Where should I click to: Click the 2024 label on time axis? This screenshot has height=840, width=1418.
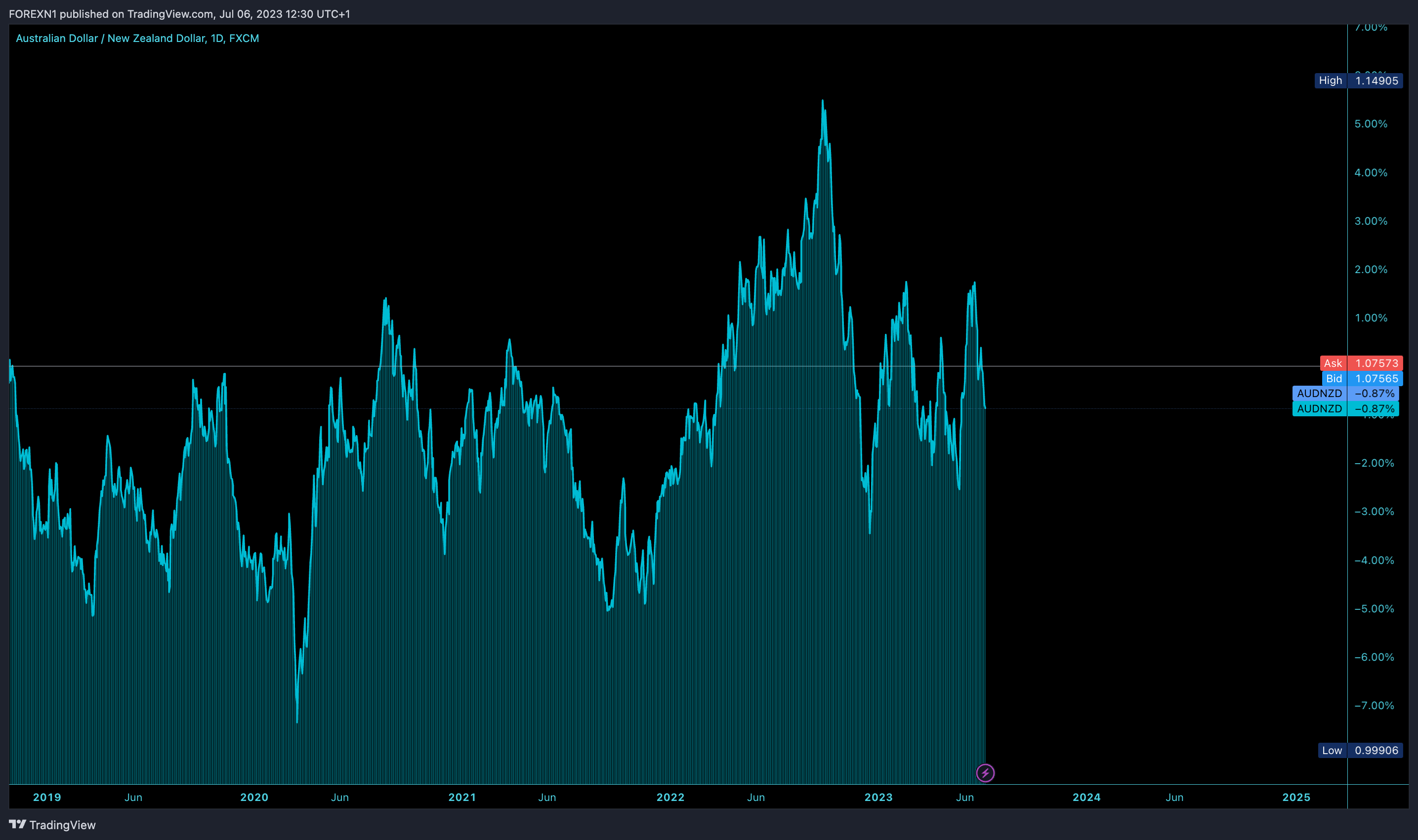1086,797
